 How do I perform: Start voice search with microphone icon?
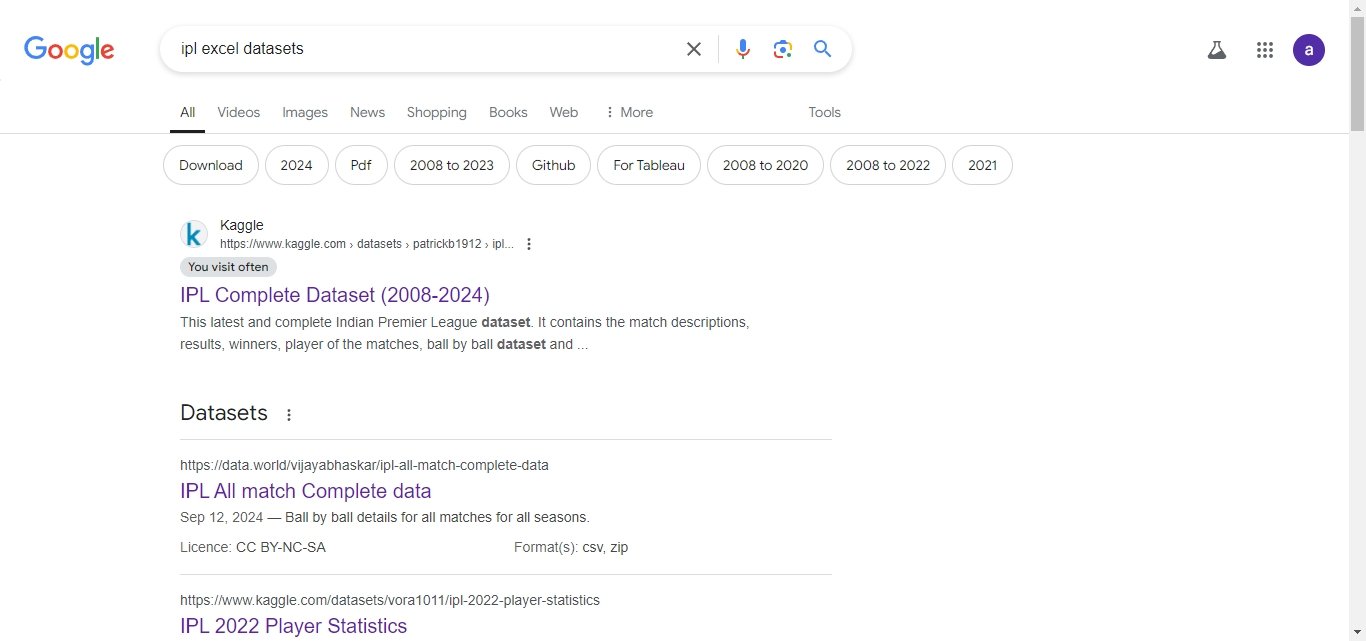point(743,49)
